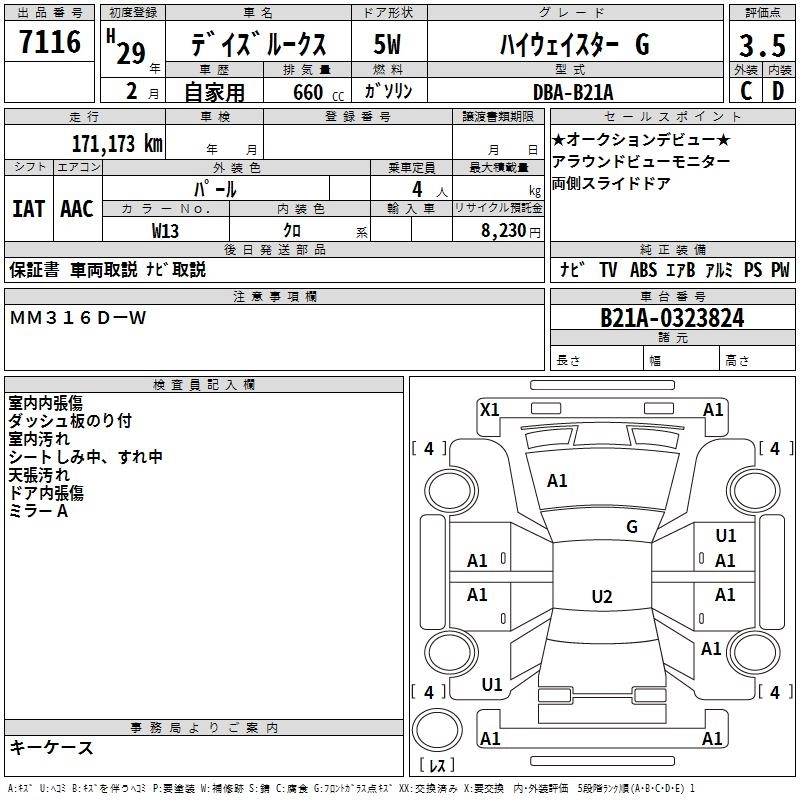Select inspector note ドア内張傷

coord(46,493)
